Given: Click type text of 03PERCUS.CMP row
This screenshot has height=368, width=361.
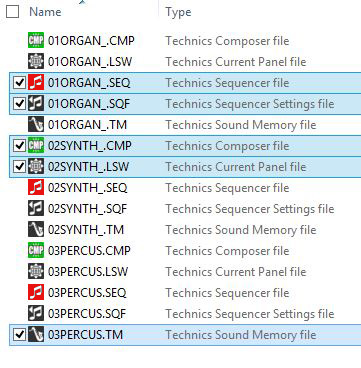Looking at the screenshot, I should [227, 251].
